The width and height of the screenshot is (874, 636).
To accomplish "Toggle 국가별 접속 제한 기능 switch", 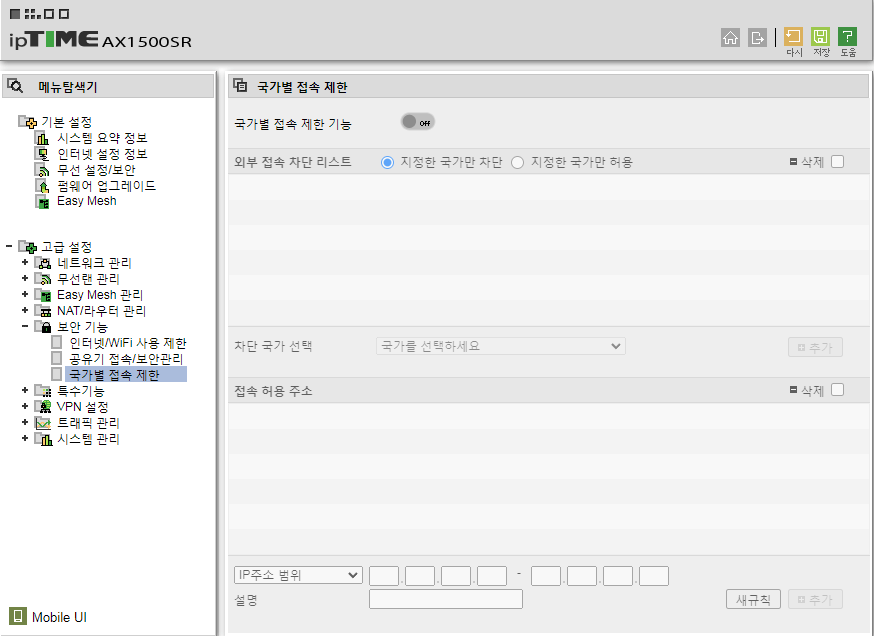I will pos(417,122).
